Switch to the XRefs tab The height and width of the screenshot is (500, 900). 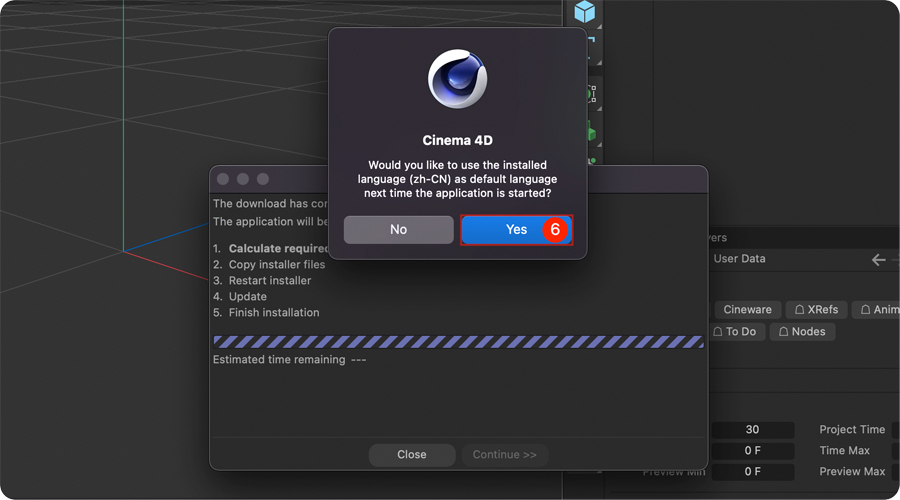816,309
